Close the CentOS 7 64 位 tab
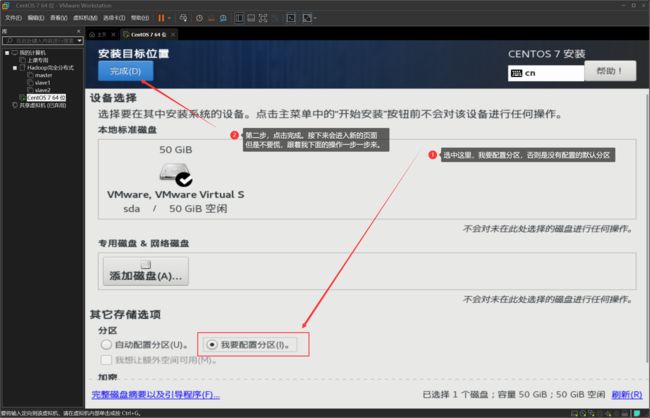The height and width of the screenshot is (418, 650). click(173, 34)
